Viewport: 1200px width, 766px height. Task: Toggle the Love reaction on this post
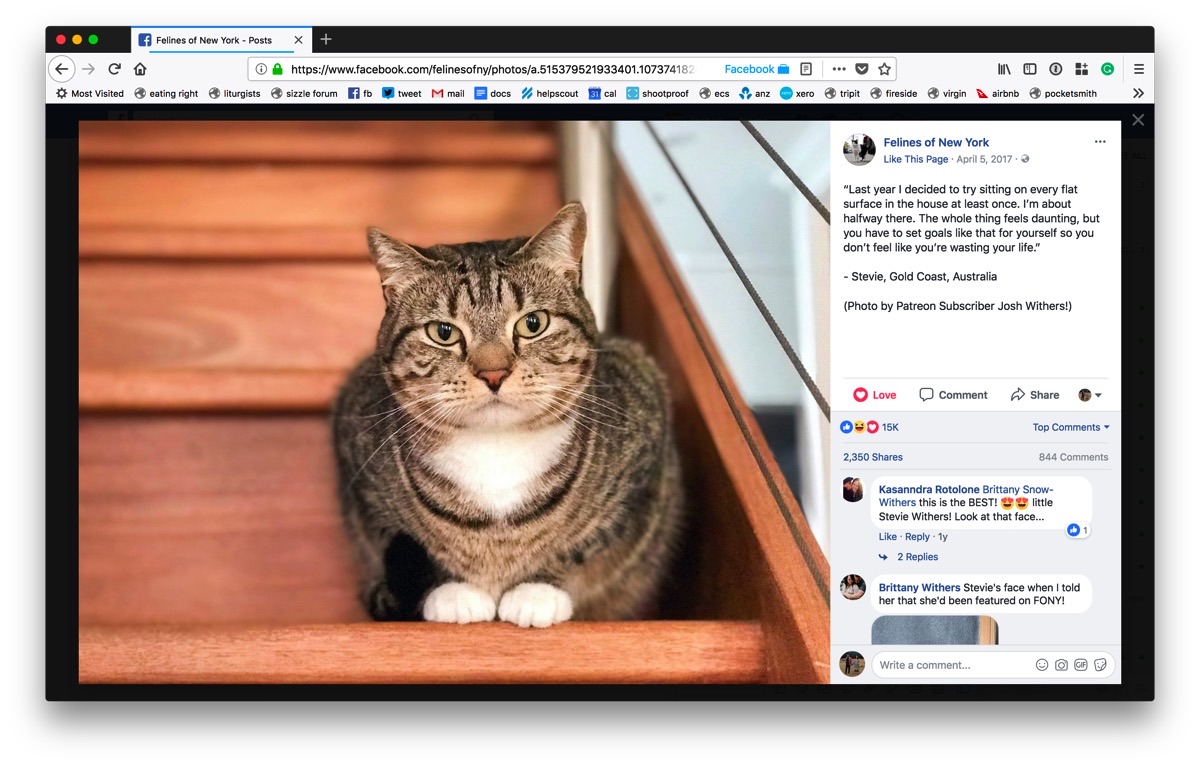pos(875,395)
